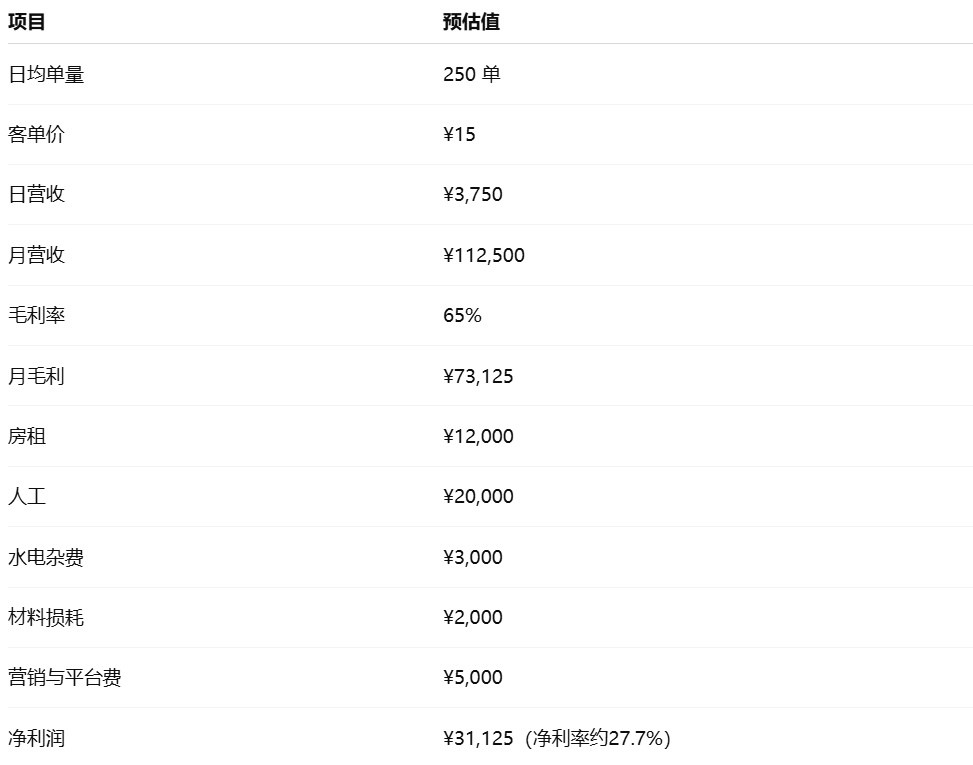Click the ¥112,500 monthly revenue value
Screen dimensions: 973x765
pyautogui.click(x=484, y=255)
